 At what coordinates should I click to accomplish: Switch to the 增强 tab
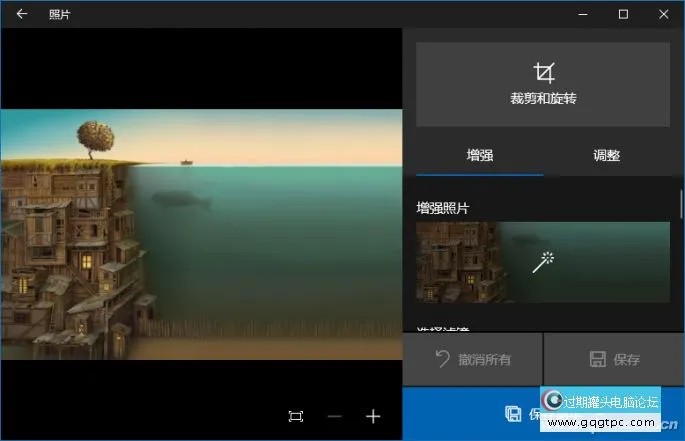coord(480,156)
